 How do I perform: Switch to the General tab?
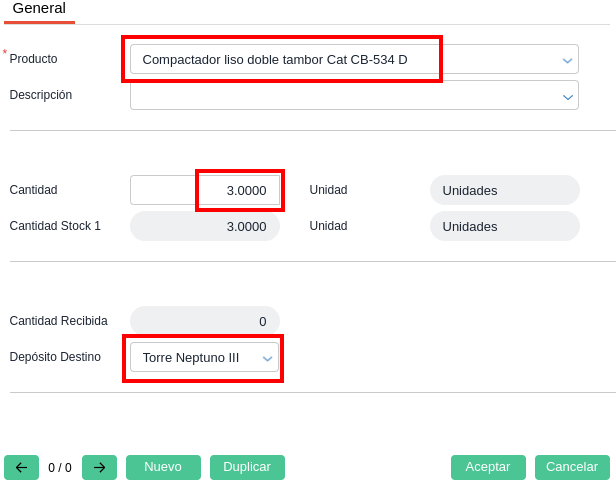(x=39, y=9)
